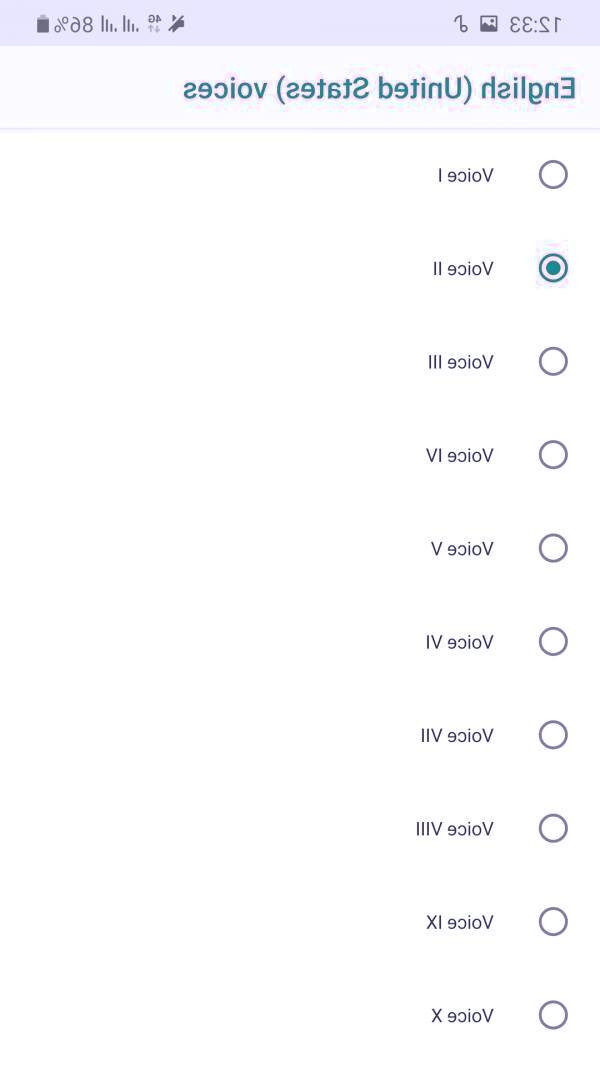This screenshot has width=600, height=1085.
Task: Switch to the Voice V radio button
Action: (553, 548)
